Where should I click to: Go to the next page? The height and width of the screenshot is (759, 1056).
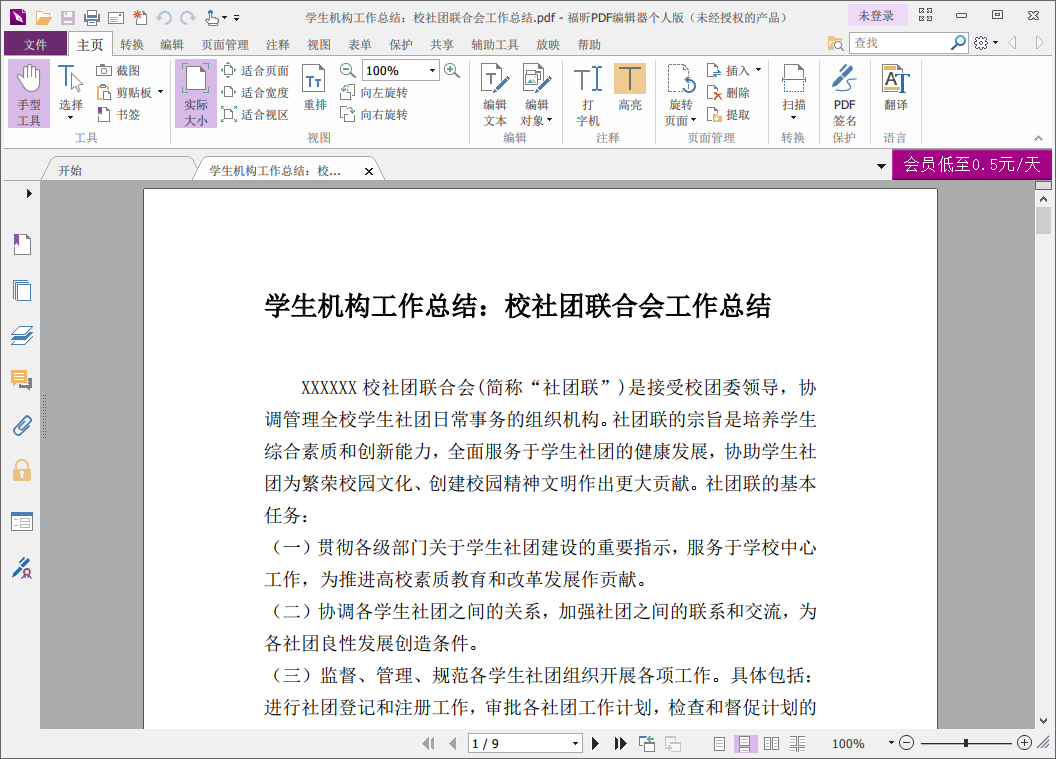click(x=595, y=744)
